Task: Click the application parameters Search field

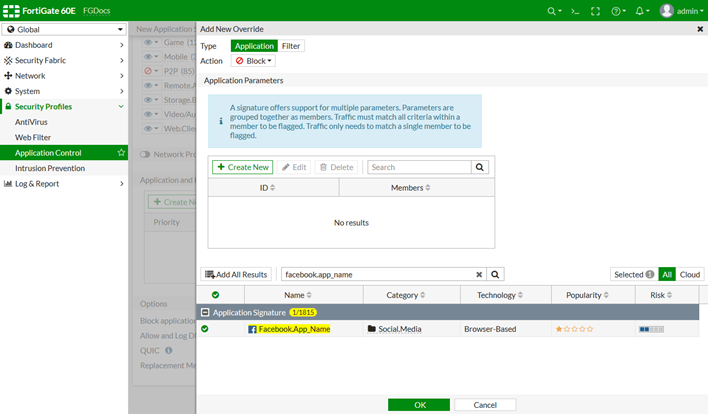Action: 420,168
